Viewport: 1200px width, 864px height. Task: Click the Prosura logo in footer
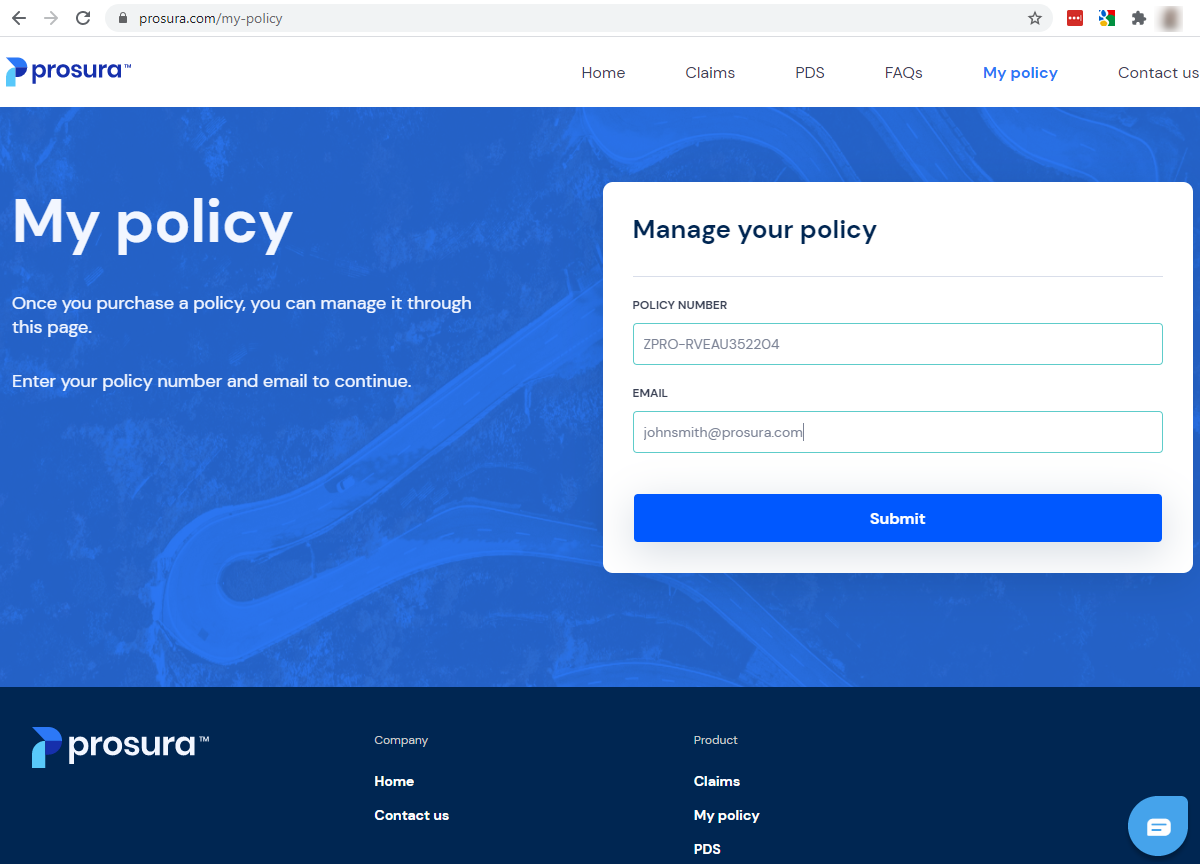pyautogui.click(x=120, y=747)
